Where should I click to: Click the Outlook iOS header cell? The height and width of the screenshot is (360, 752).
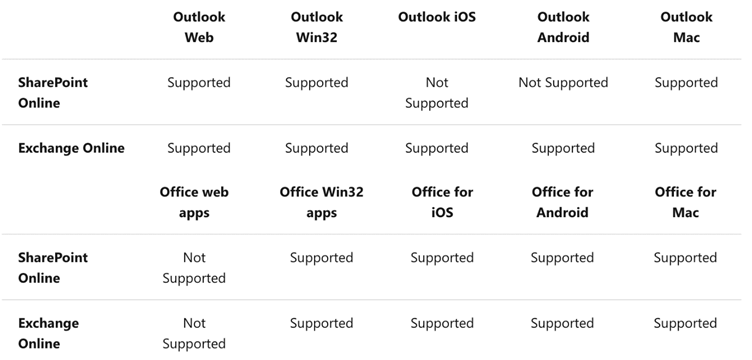[437, 17]
